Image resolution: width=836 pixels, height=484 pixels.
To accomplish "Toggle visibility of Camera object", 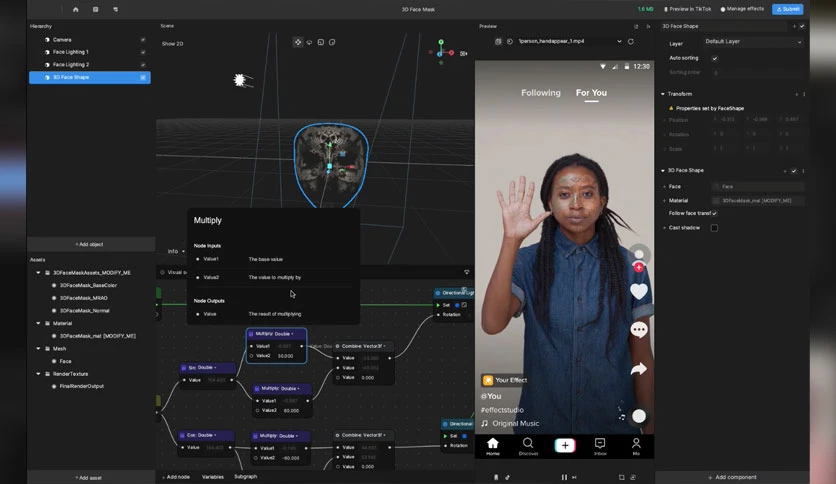I will pos(143,39).
